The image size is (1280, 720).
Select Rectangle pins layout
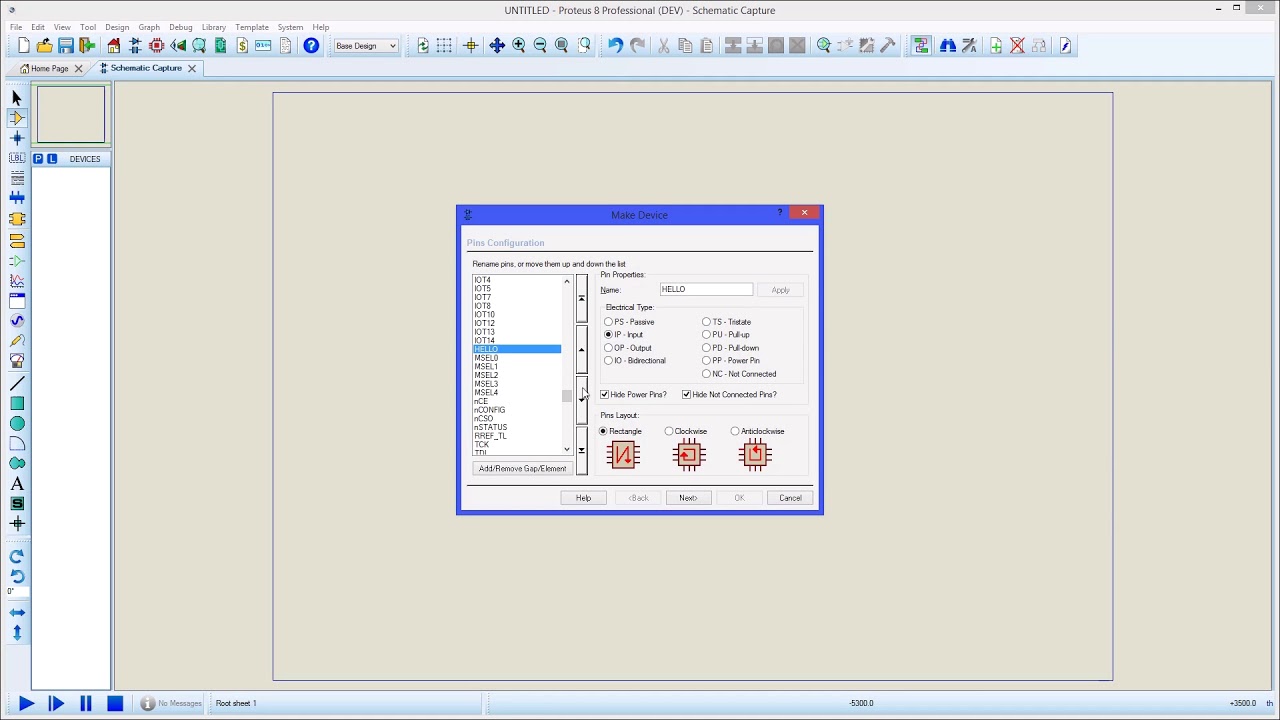621,432
